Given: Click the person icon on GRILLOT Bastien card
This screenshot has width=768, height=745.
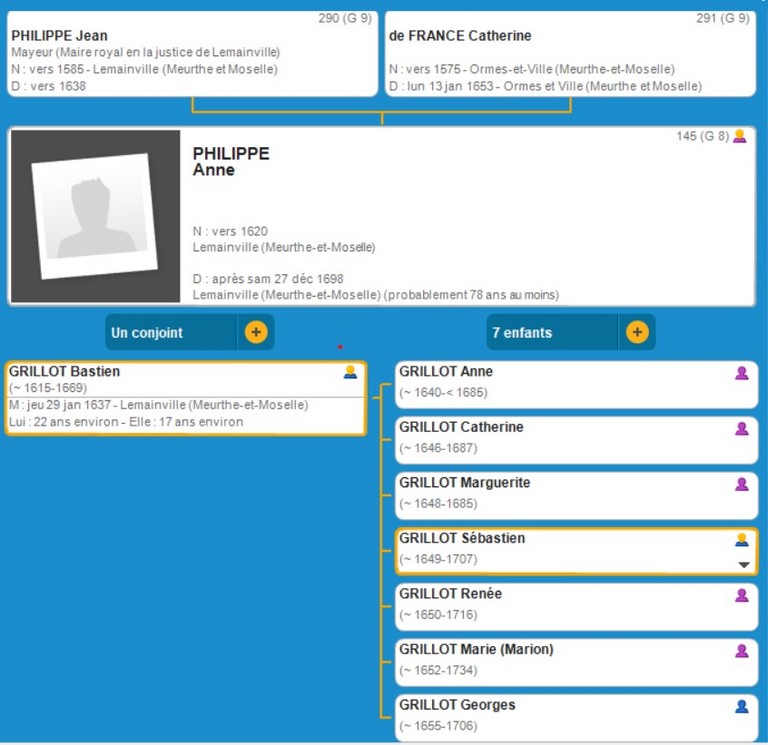Looking at the screenshot, I should [350, 372].
